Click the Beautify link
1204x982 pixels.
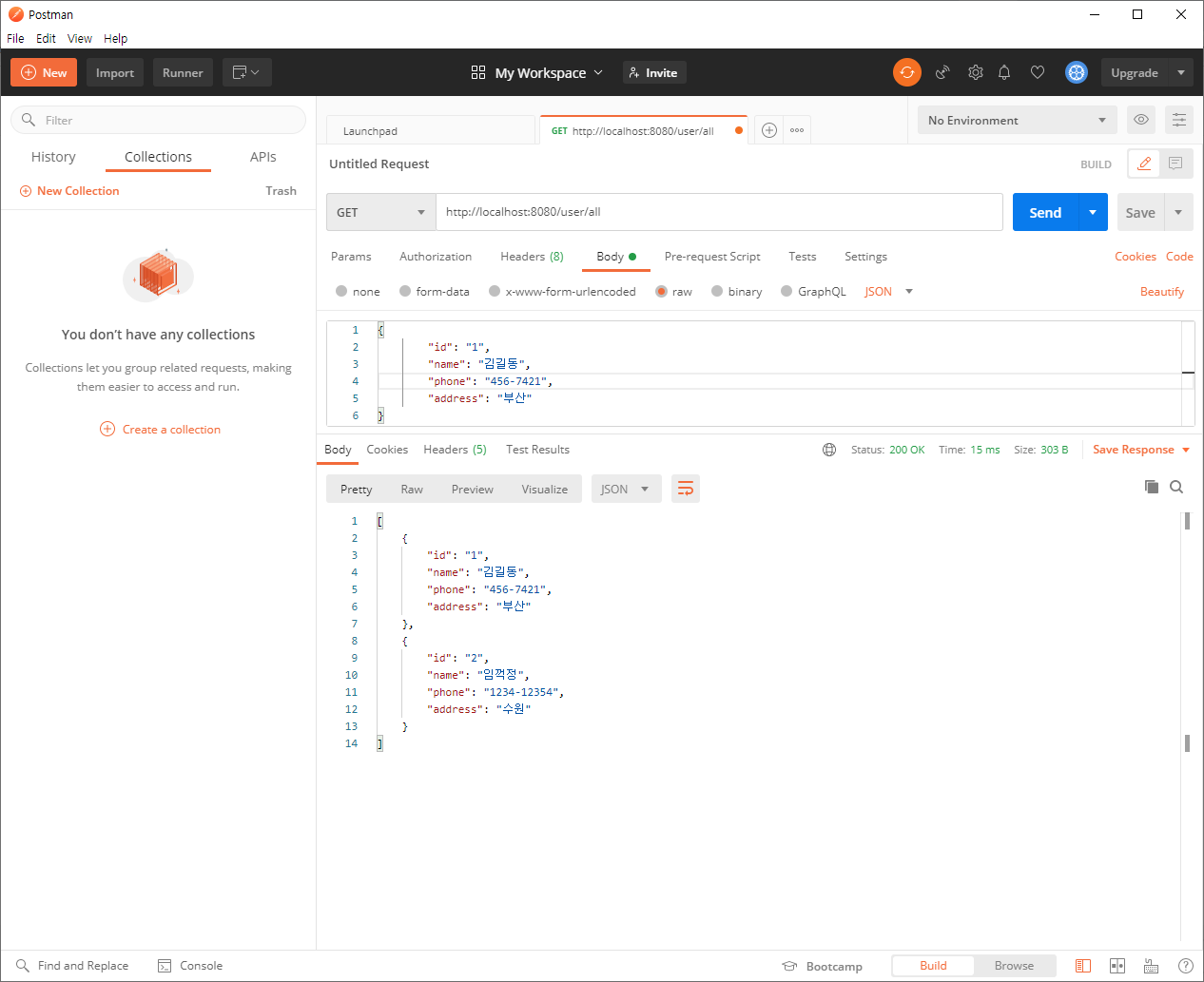point(1162,292)
